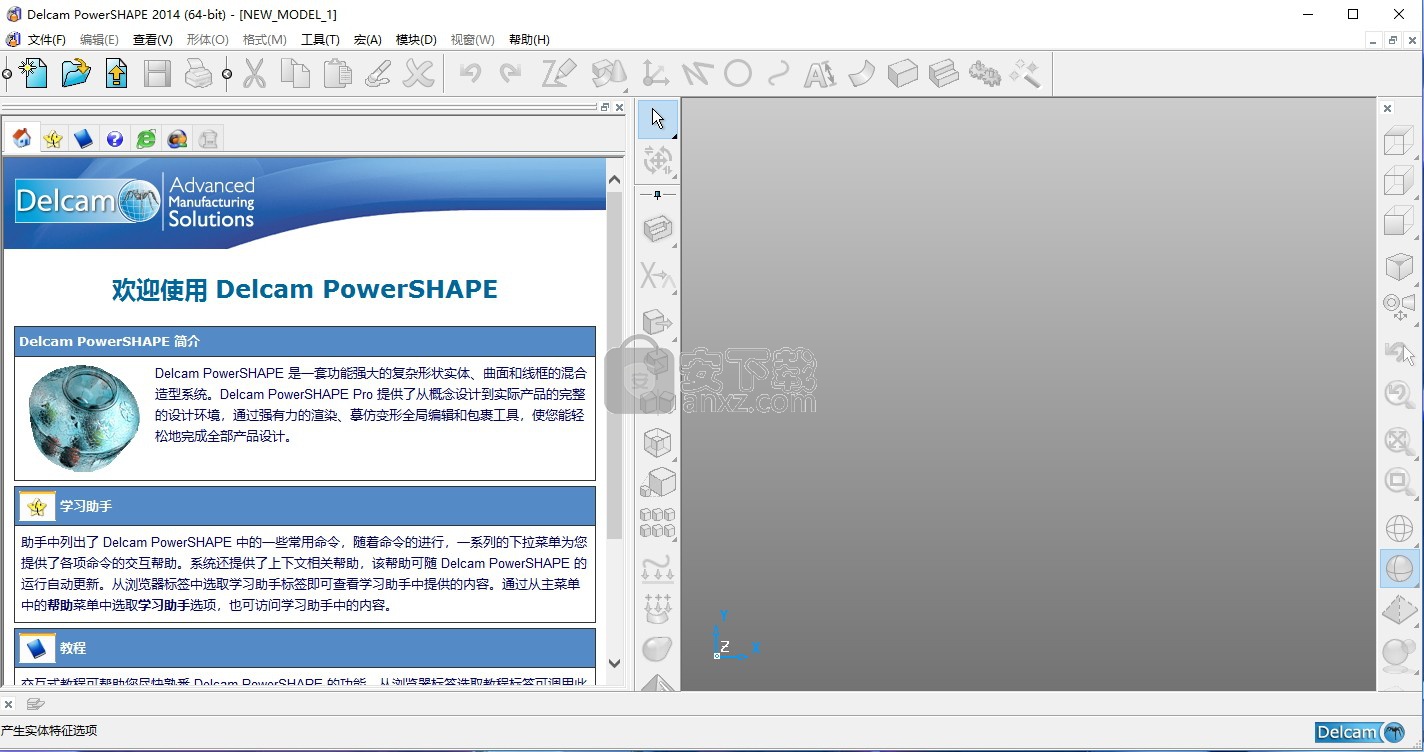This screenshot has height=752, width=1424.
Task: Cut selection with the scissors icon
Action: tap(255, 73)
